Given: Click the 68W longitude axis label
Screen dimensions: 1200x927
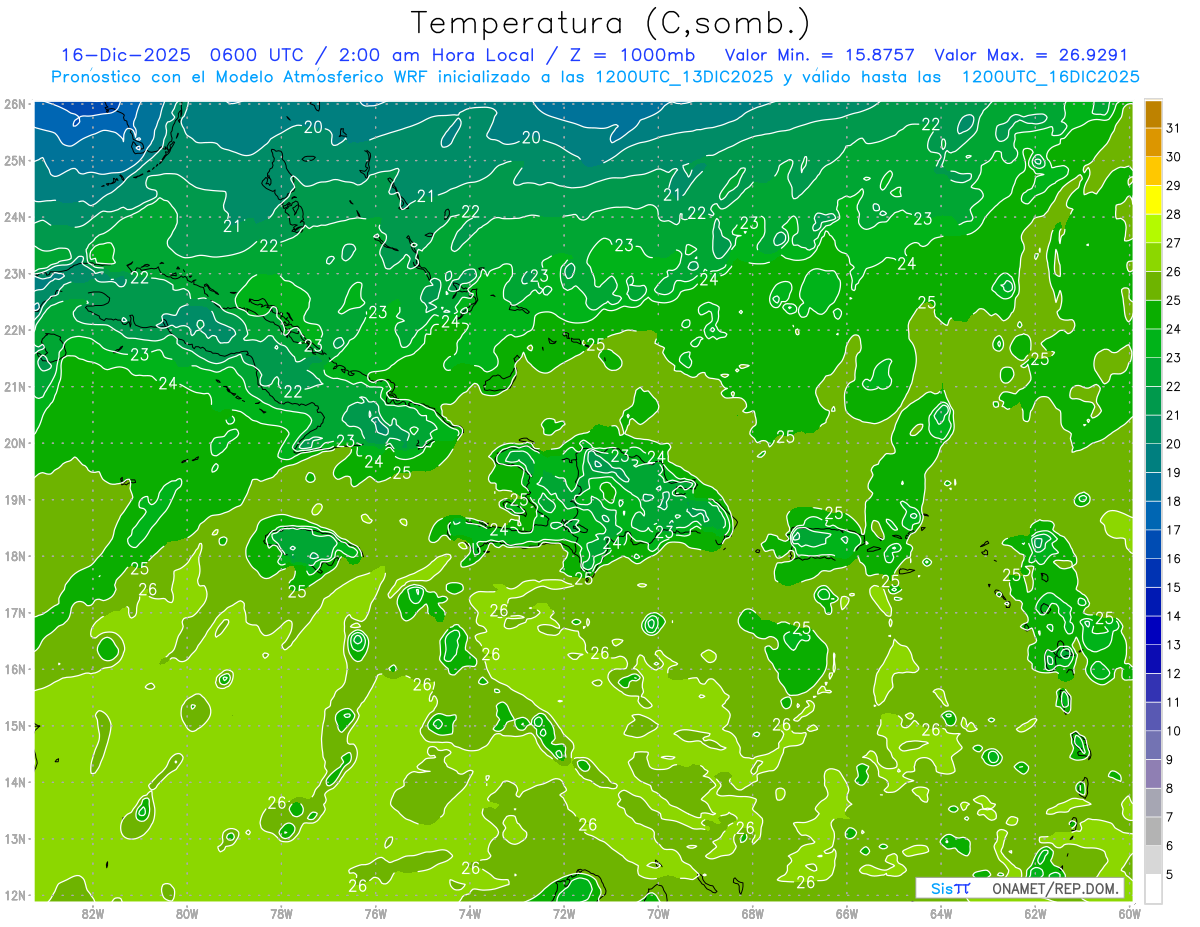Looking at the screenshot, I should [753, 913].
